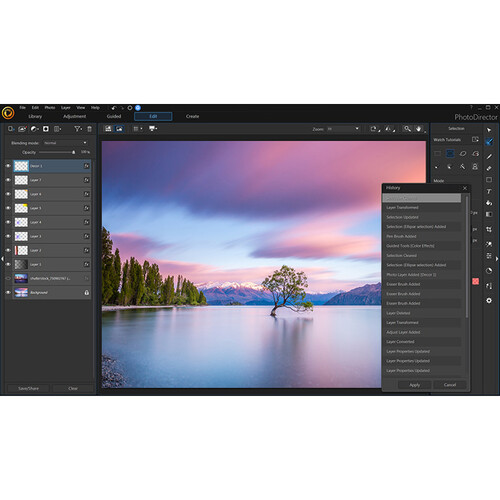
Task: Click Apply in the History panel
Action: pos(415,385)
